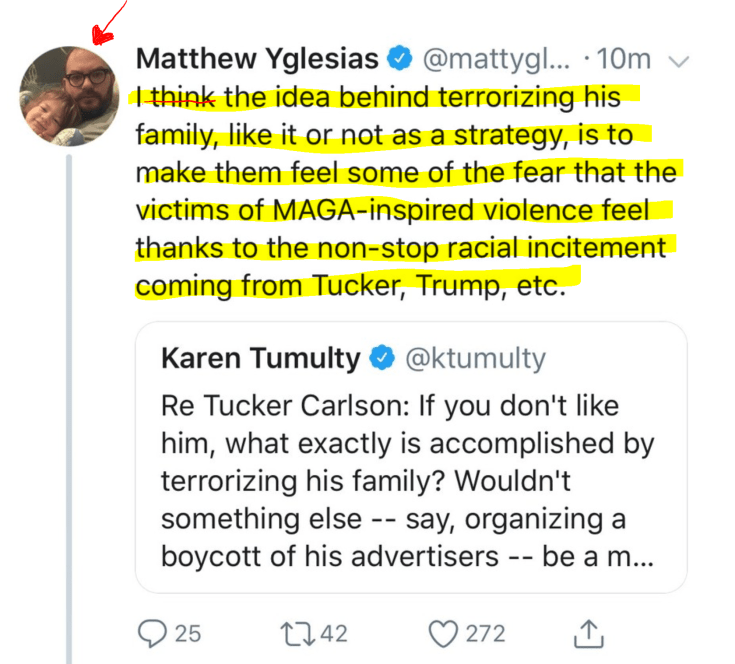Open Matthew Yglesias's profile photo
The image size is (735, 664).
69,96
